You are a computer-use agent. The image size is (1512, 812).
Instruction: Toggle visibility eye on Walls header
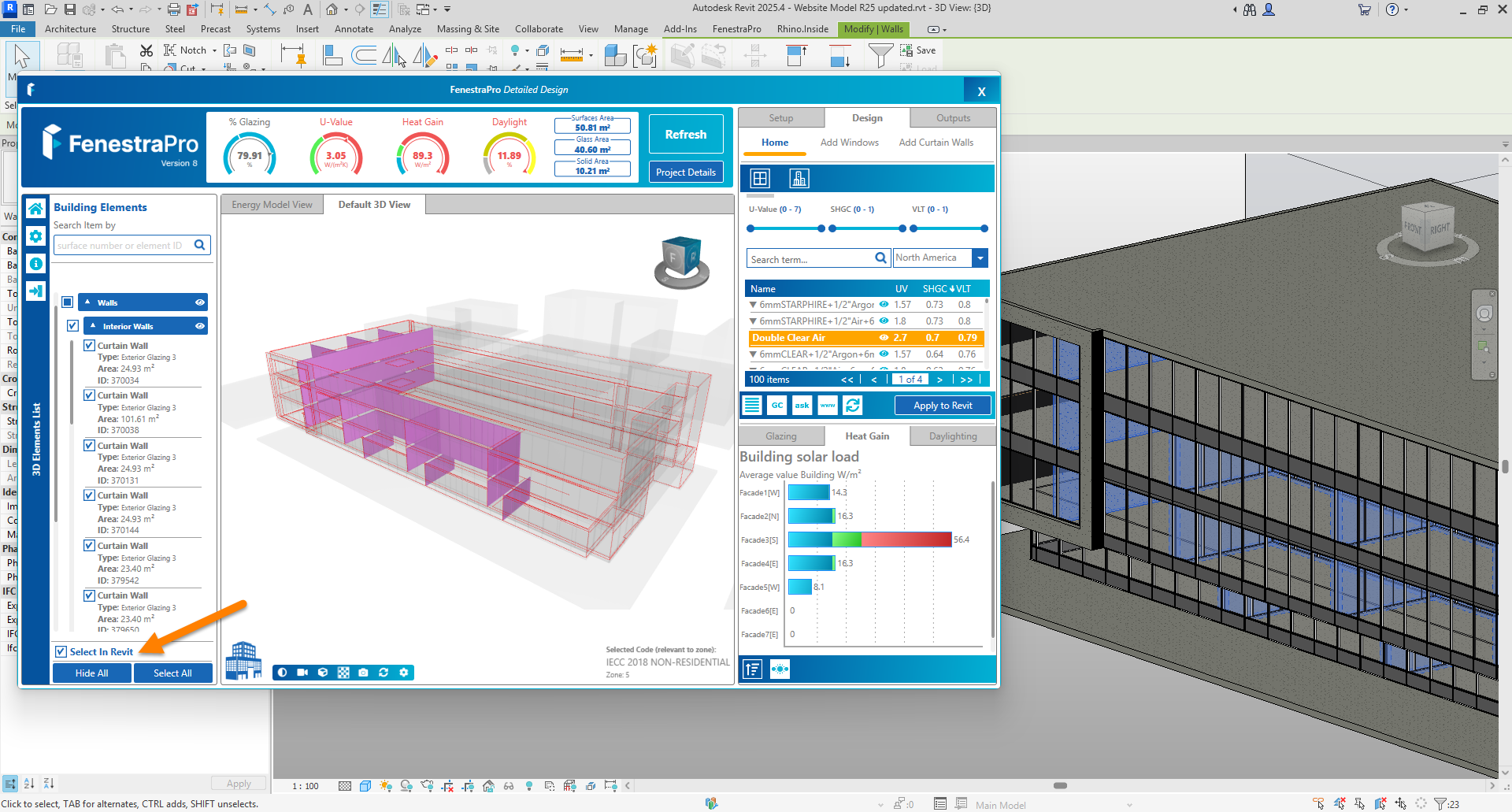(200, 302)
